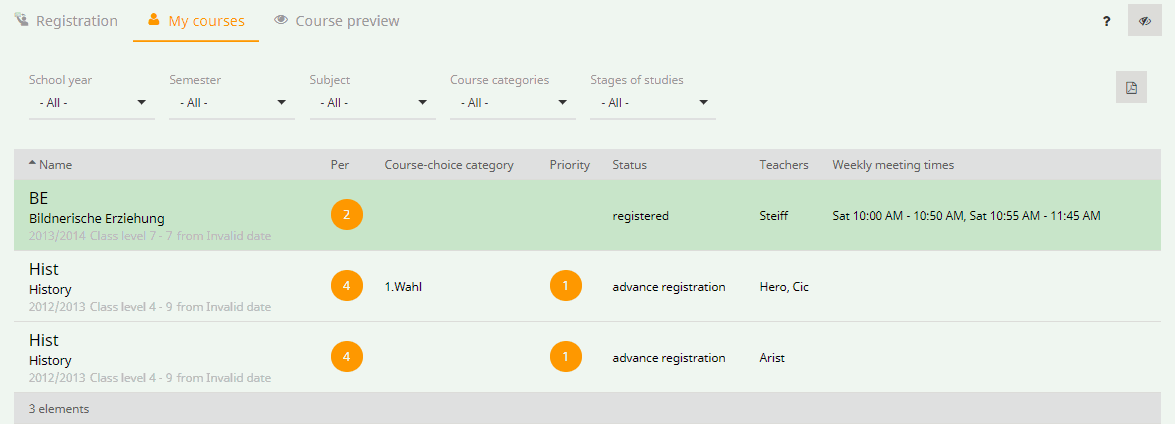This screenshot has height=424, width=1175.
Task: Click the orange period badge 2 for BE
Action: [346, 216]
